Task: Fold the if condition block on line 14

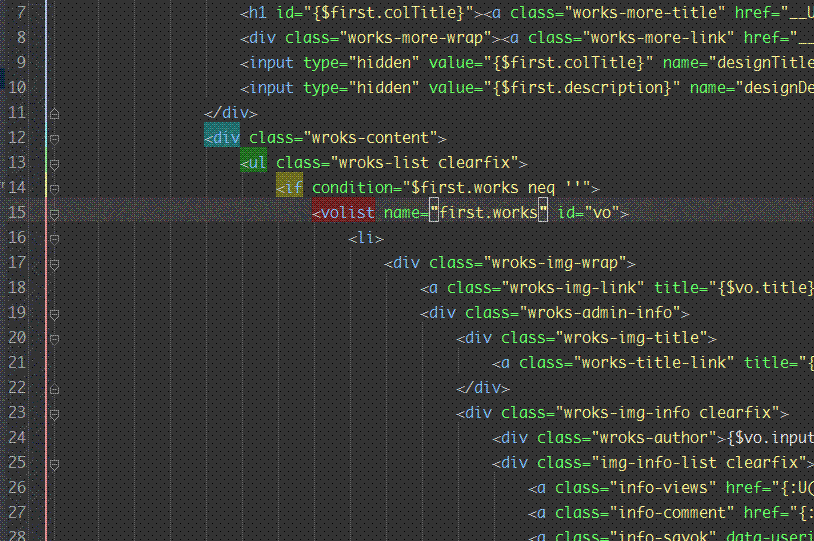Action: tap(55, 188)
